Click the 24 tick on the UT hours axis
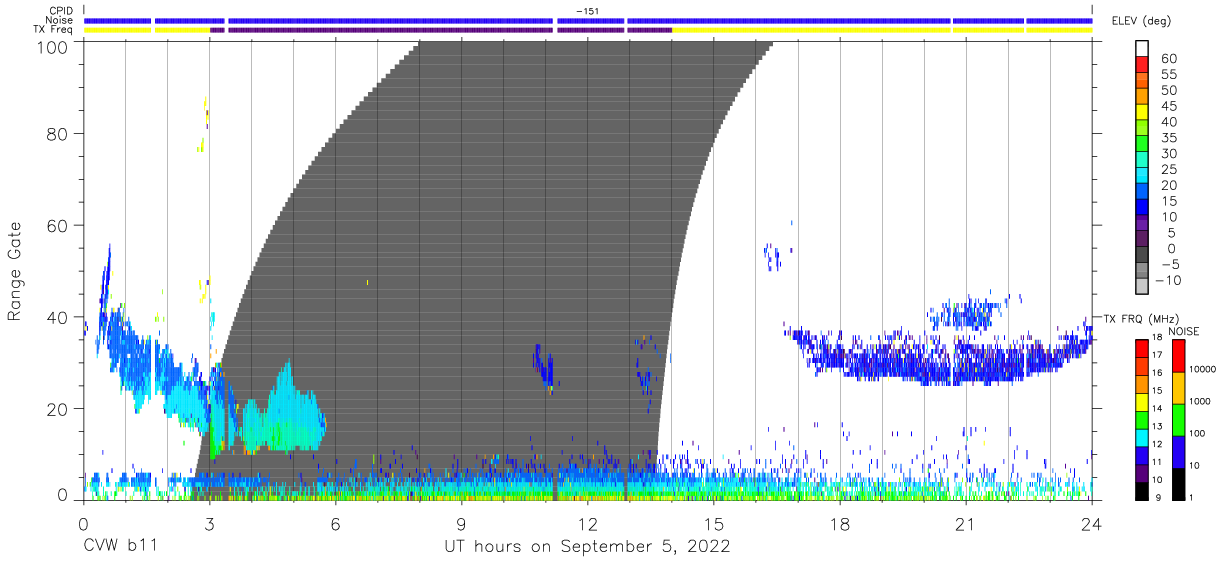This screenshot has height=567, width=1228. tap(1092, 522)
